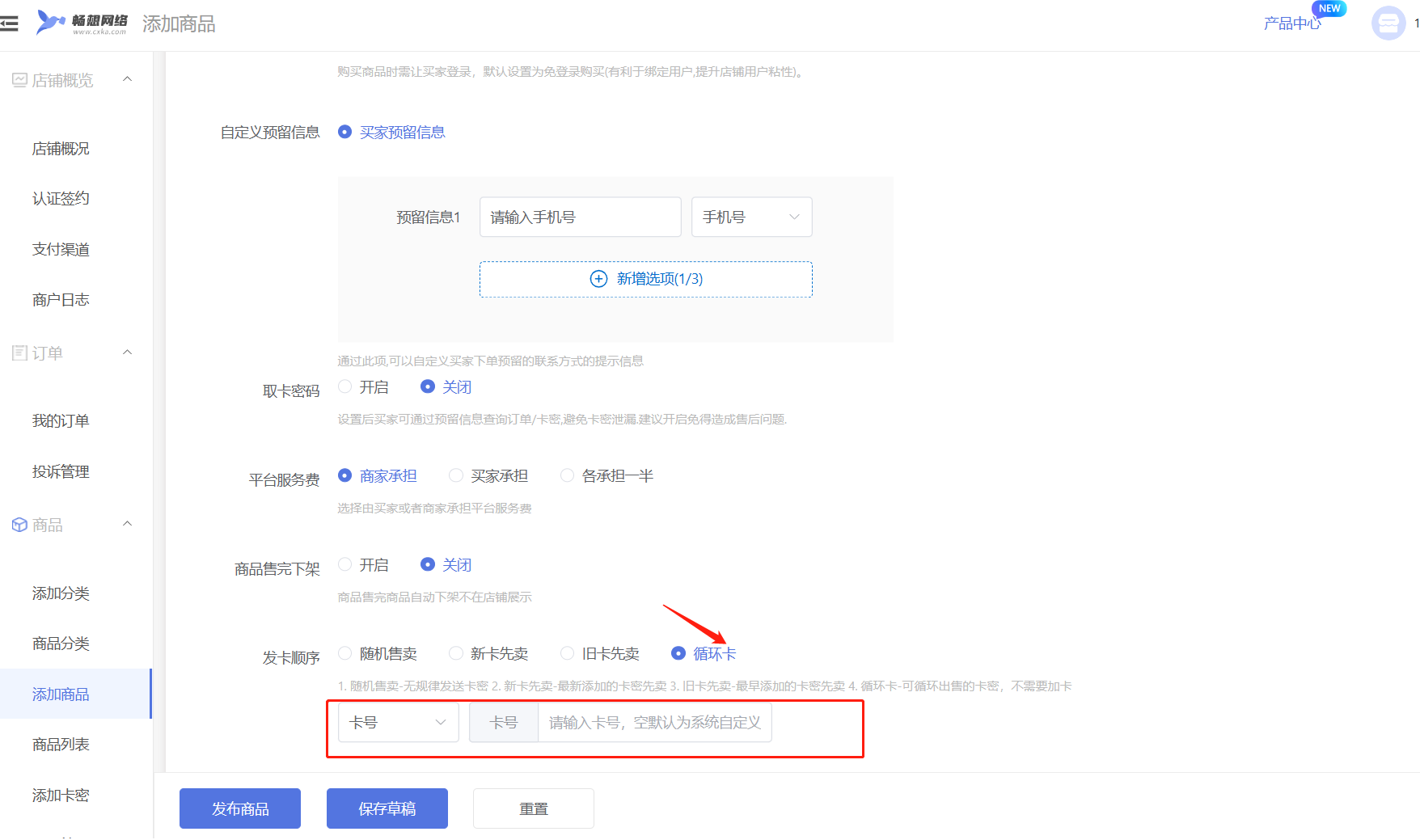This screenshot has height=840, width=1420.
Task: Open 添加商品 menu item
Action: (76, 694)
